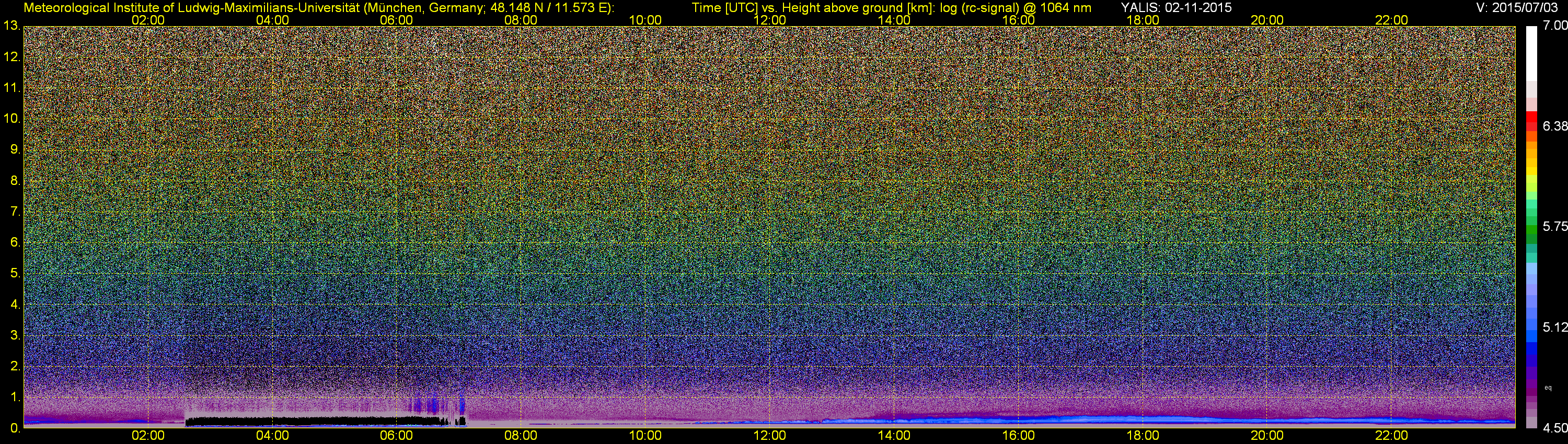Viewport: 1568px width, 444px height.
Task: Click the red band of the color bar
Action: click(1531, 122)
